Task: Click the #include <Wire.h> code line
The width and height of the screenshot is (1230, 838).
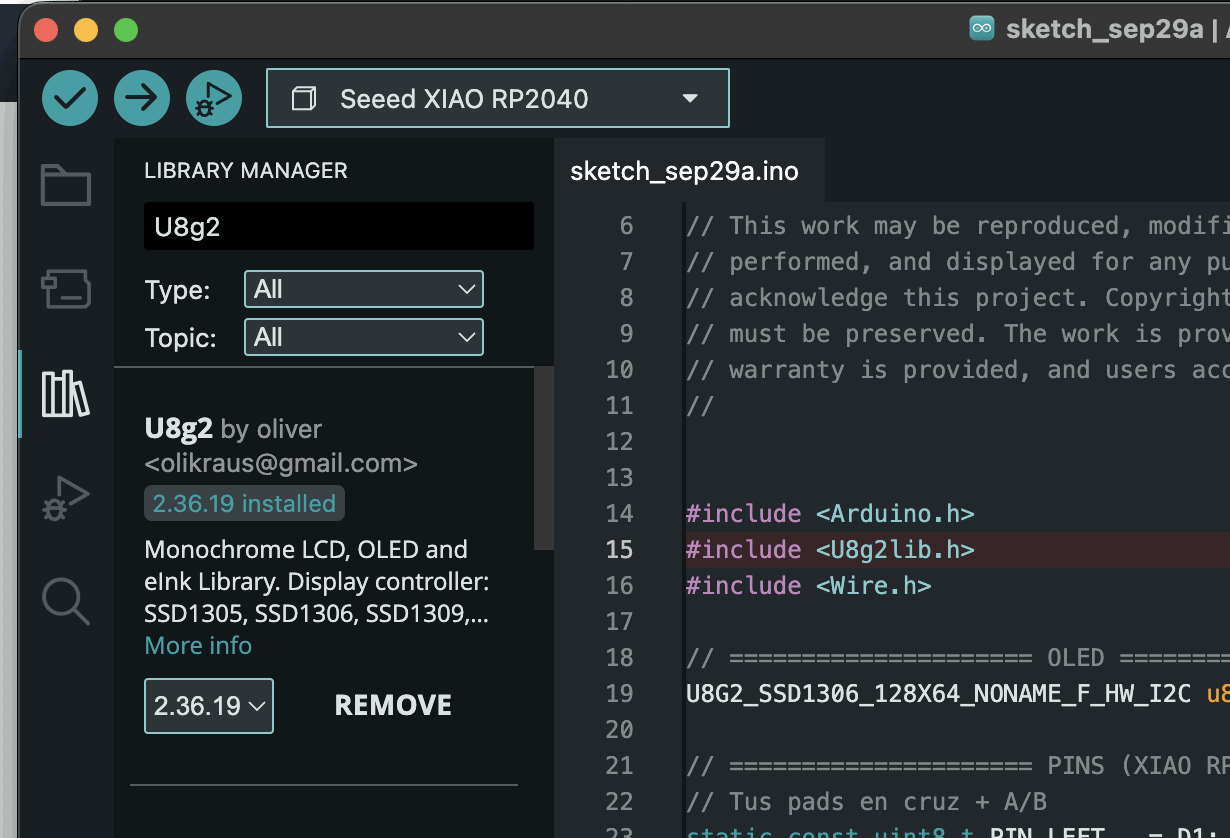Action: [x=808, y=585]
